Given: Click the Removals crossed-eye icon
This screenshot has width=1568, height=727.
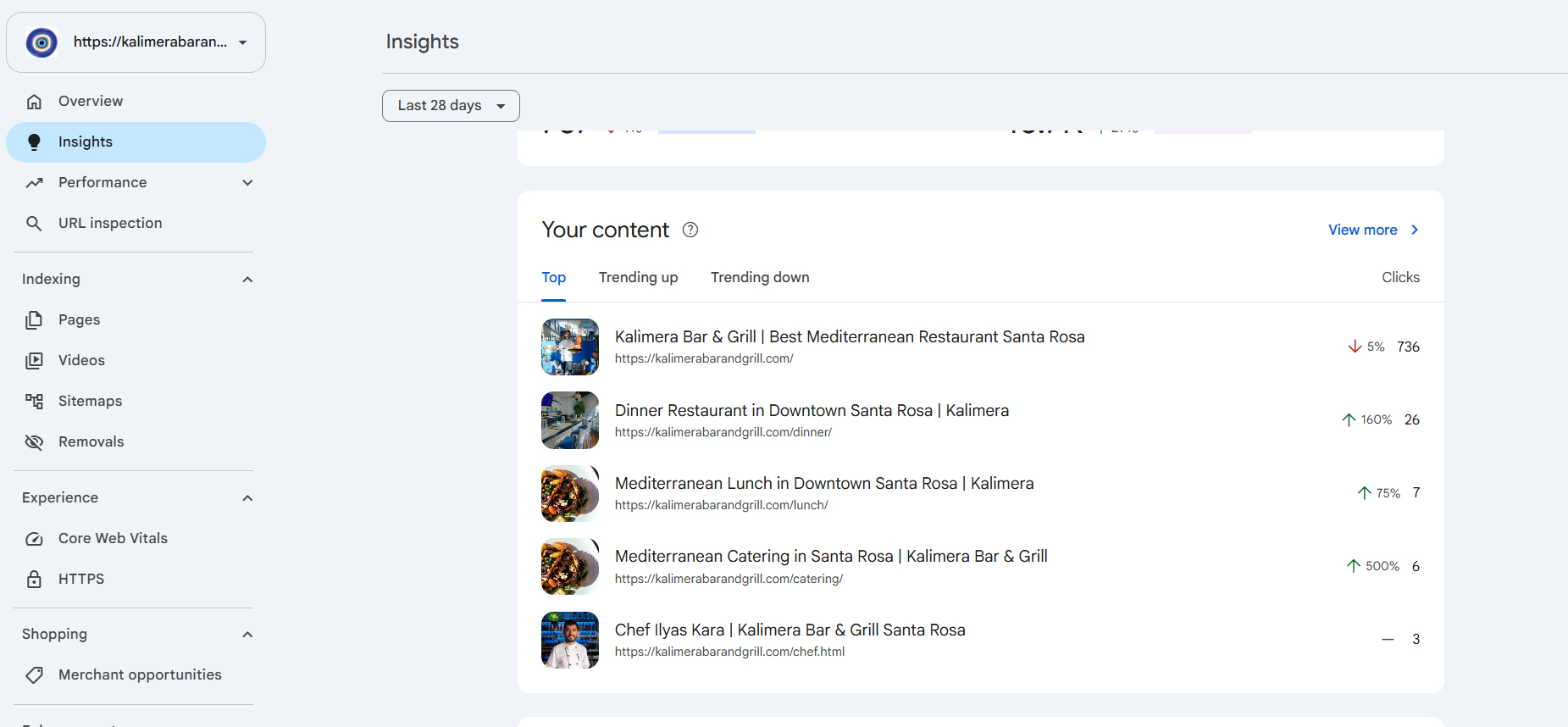Looking at the screenshot, I should tap(34, 442).
